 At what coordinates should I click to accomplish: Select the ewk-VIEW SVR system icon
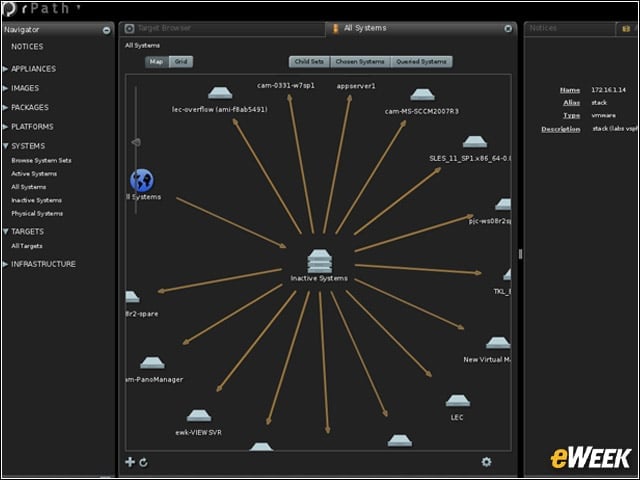[199, 416]
